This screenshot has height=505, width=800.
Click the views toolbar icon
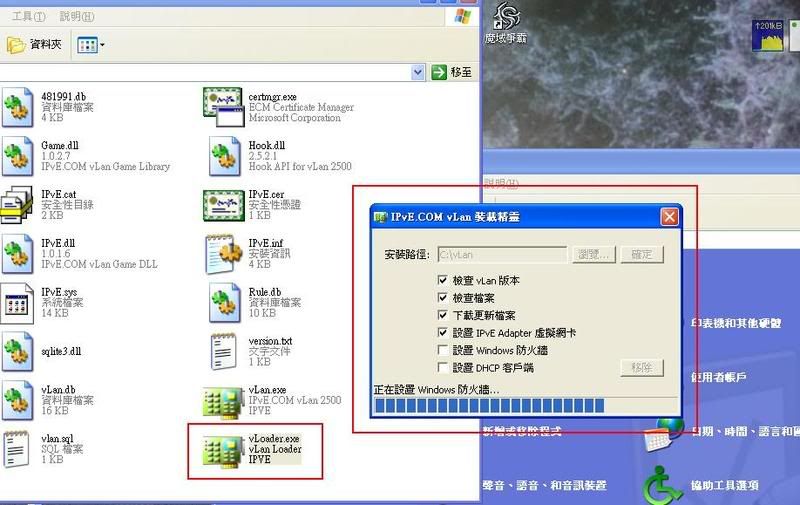point(87,45)
